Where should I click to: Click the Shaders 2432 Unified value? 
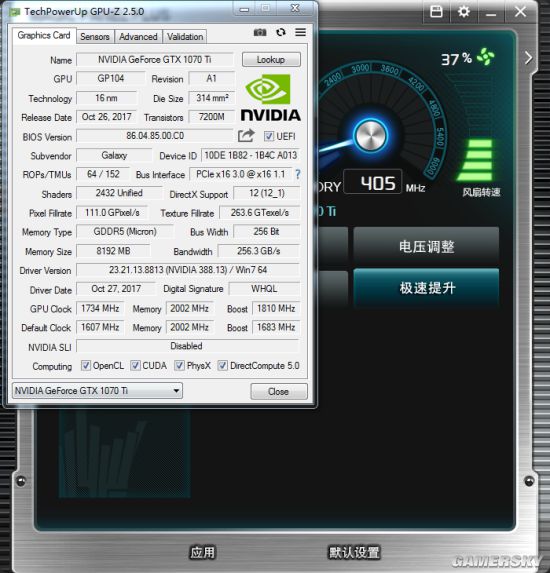click(119, 193)
